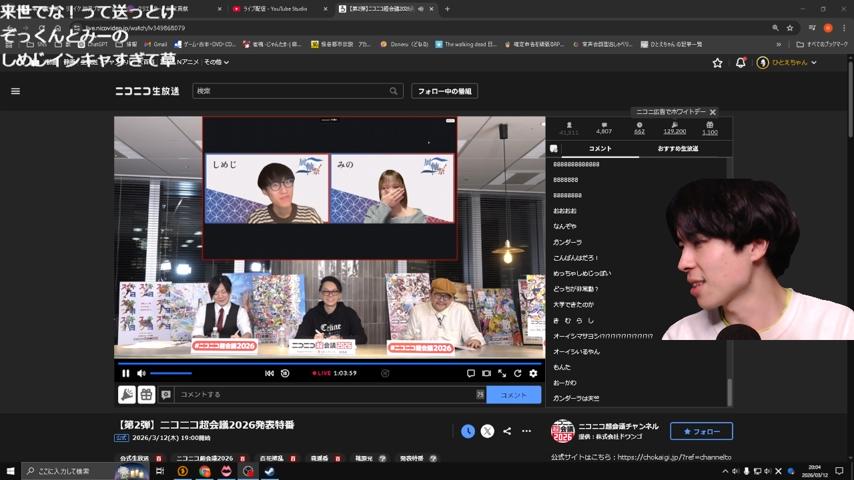
Task: Enter fullscreen with the expand arrows icon
Action: tap(502, 373)
